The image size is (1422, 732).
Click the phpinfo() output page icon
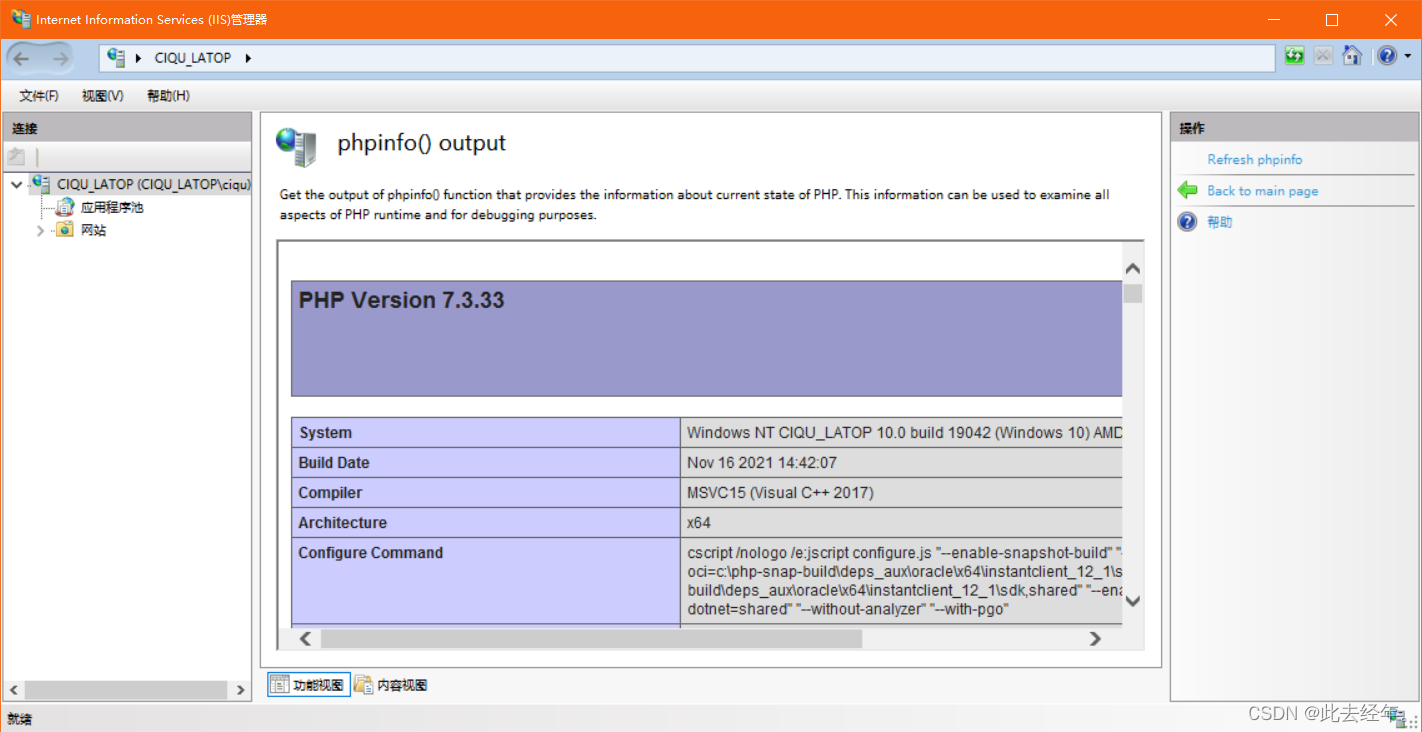click(296, 147)
